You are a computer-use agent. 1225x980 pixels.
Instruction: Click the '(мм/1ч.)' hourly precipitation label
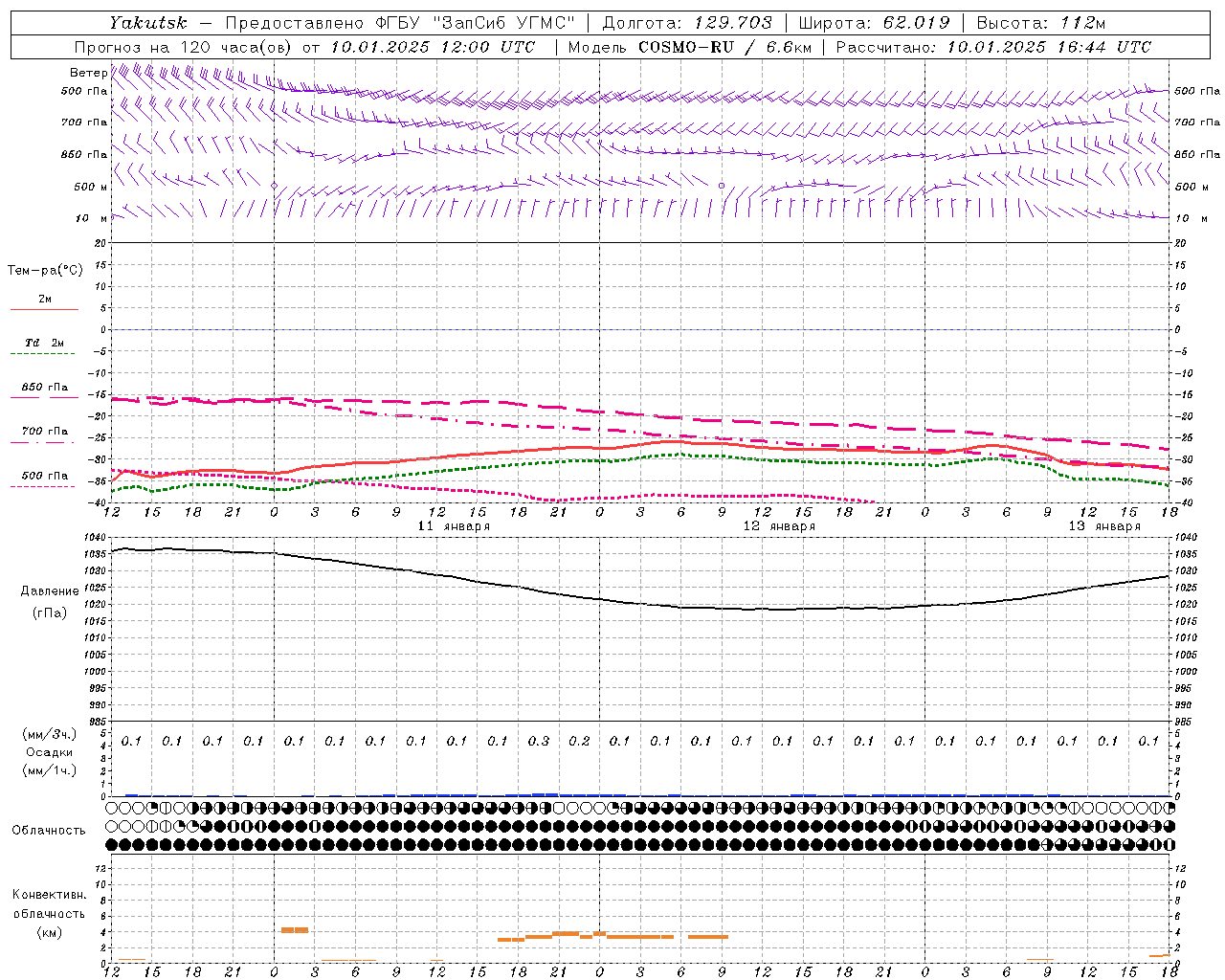[50, 770]
